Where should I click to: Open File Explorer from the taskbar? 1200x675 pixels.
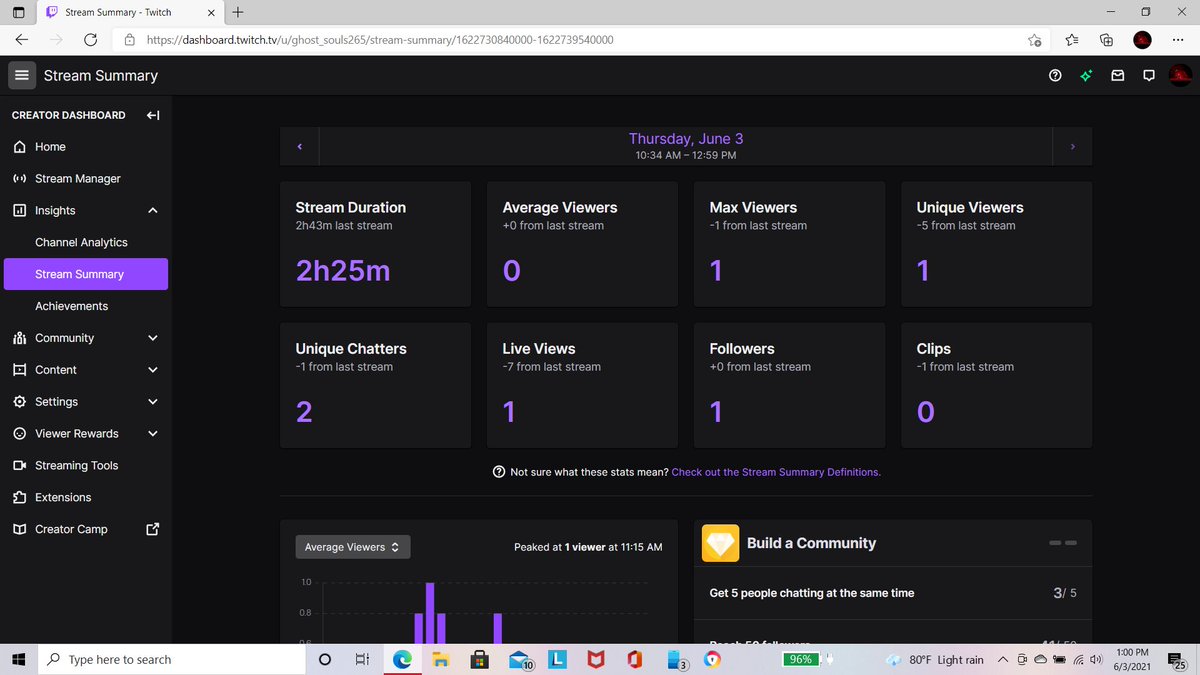coord(440,659)
